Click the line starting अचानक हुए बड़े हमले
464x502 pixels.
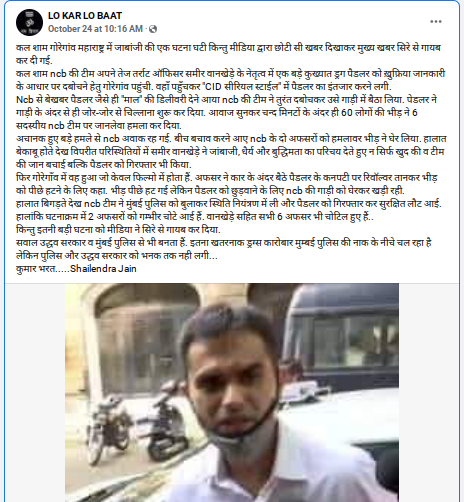231,139
